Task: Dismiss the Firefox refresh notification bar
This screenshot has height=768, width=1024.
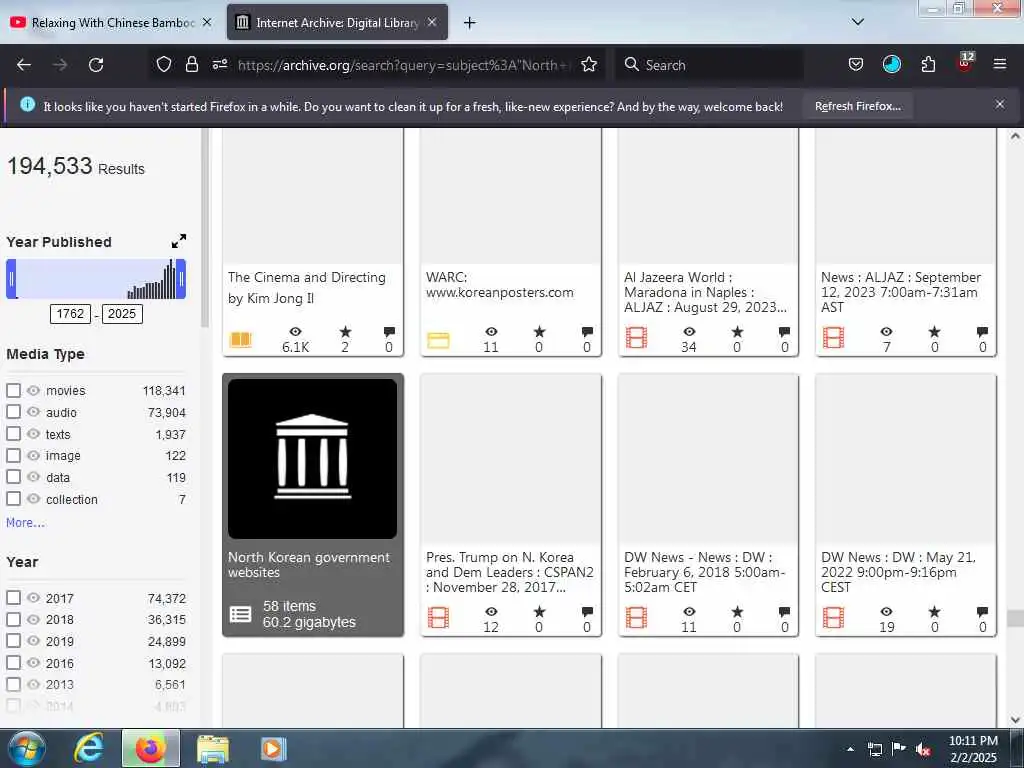Action: (x=999, y=104)
